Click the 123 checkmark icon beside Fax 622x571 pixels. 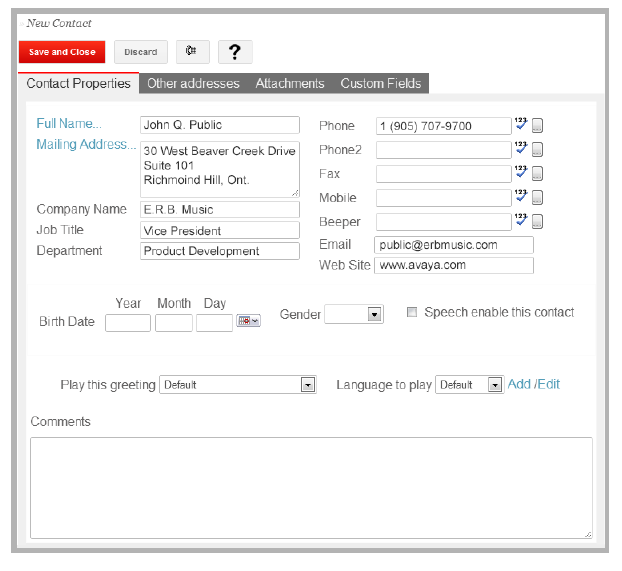tap(521, 172)
